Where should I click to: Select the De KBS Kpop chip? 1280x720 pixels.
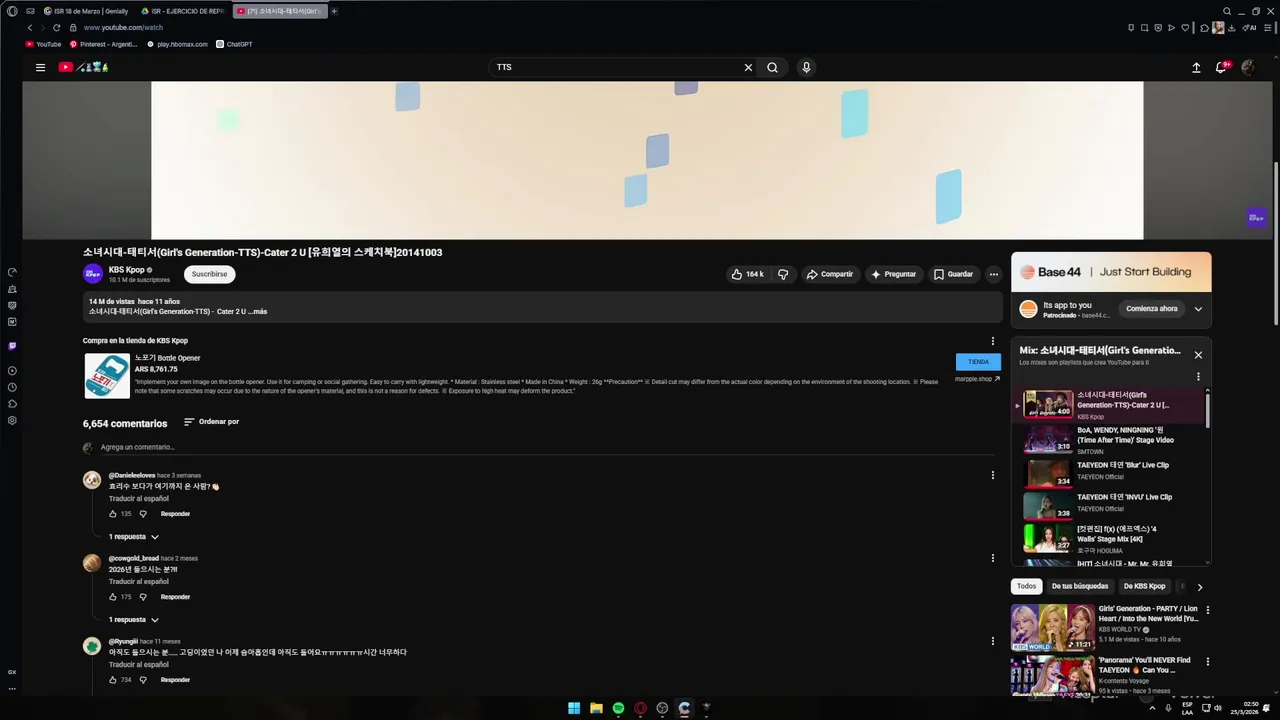(x=1144, y=586)
